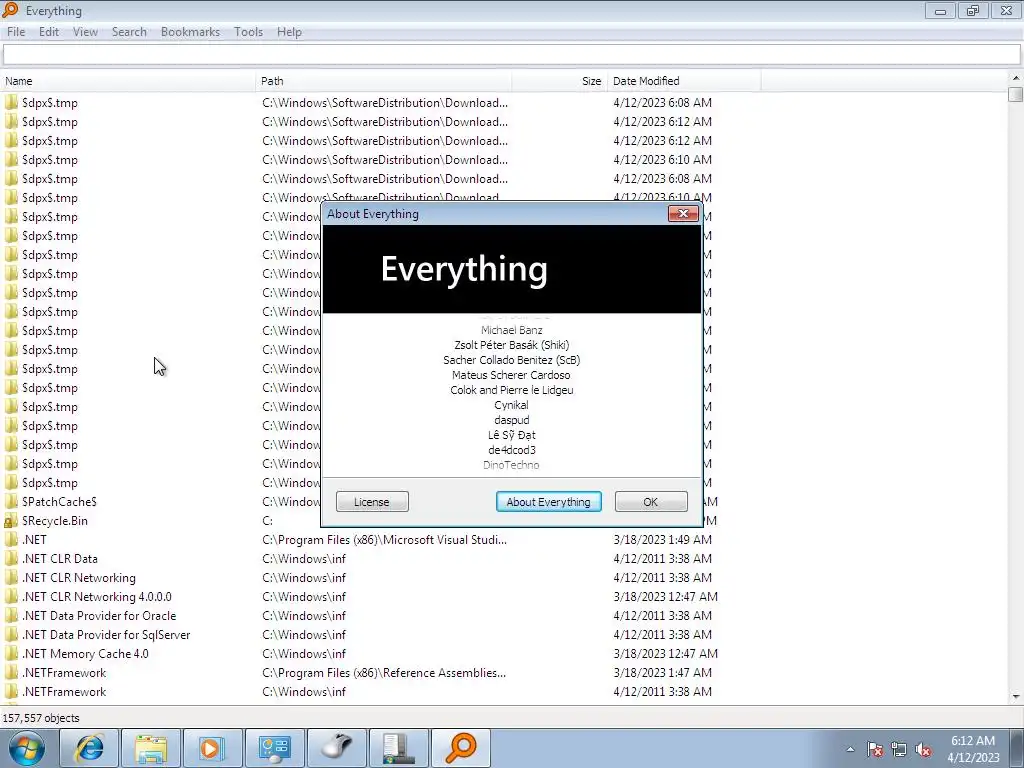This screenshot has width=1024, height=768.
Task: Click the .NET CLR Data folder icon
Action: coord(11,558)
